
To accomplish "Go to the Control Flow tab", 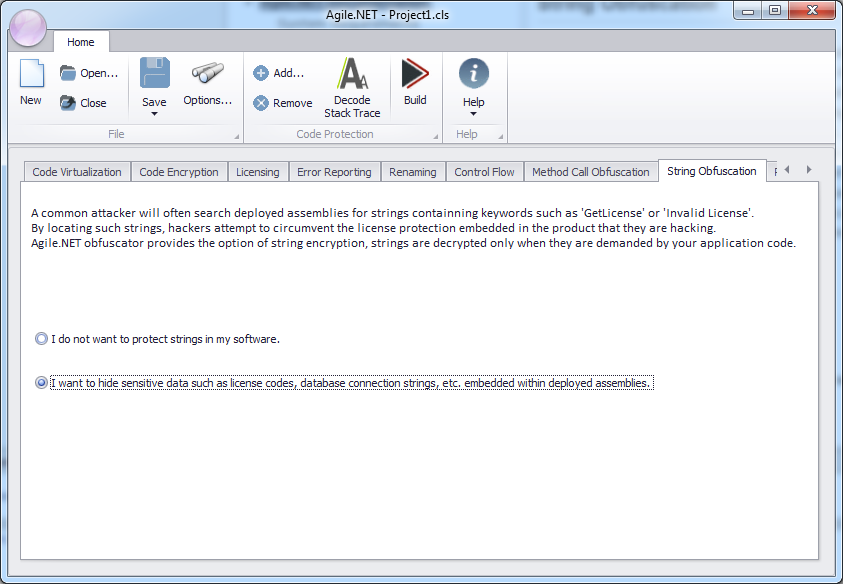I will click(484, 172).
